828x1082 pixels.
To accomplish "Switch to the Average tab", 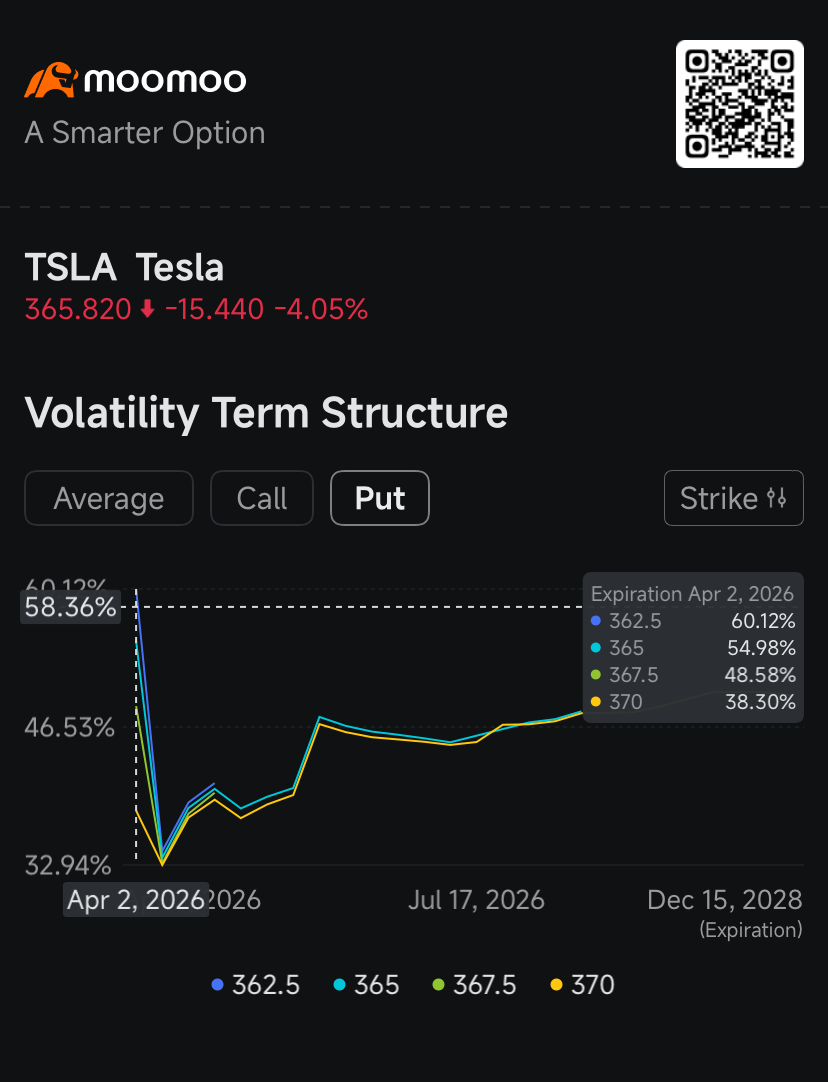I will [x=109, y=498].
